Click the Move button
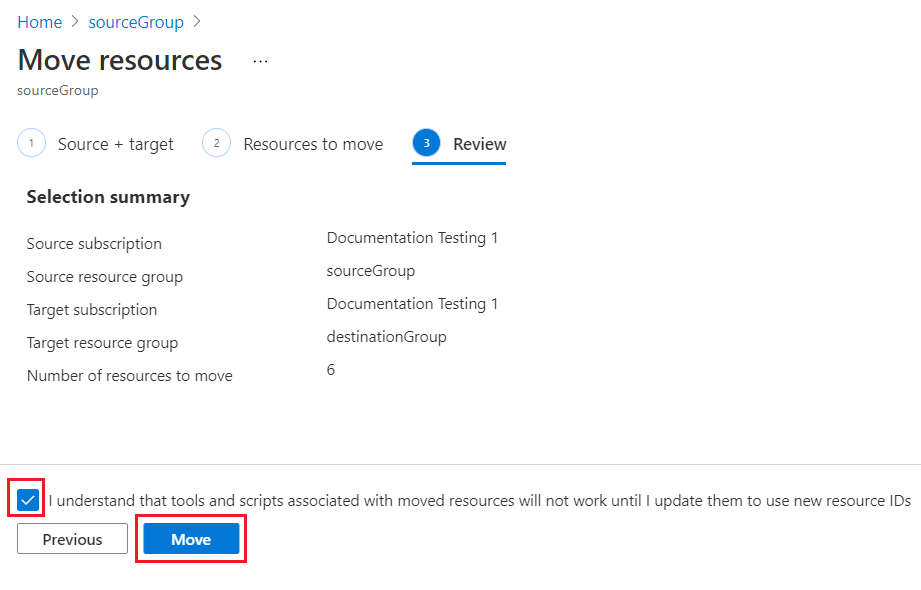Viewport: 921px width, 590px height. 190,538
